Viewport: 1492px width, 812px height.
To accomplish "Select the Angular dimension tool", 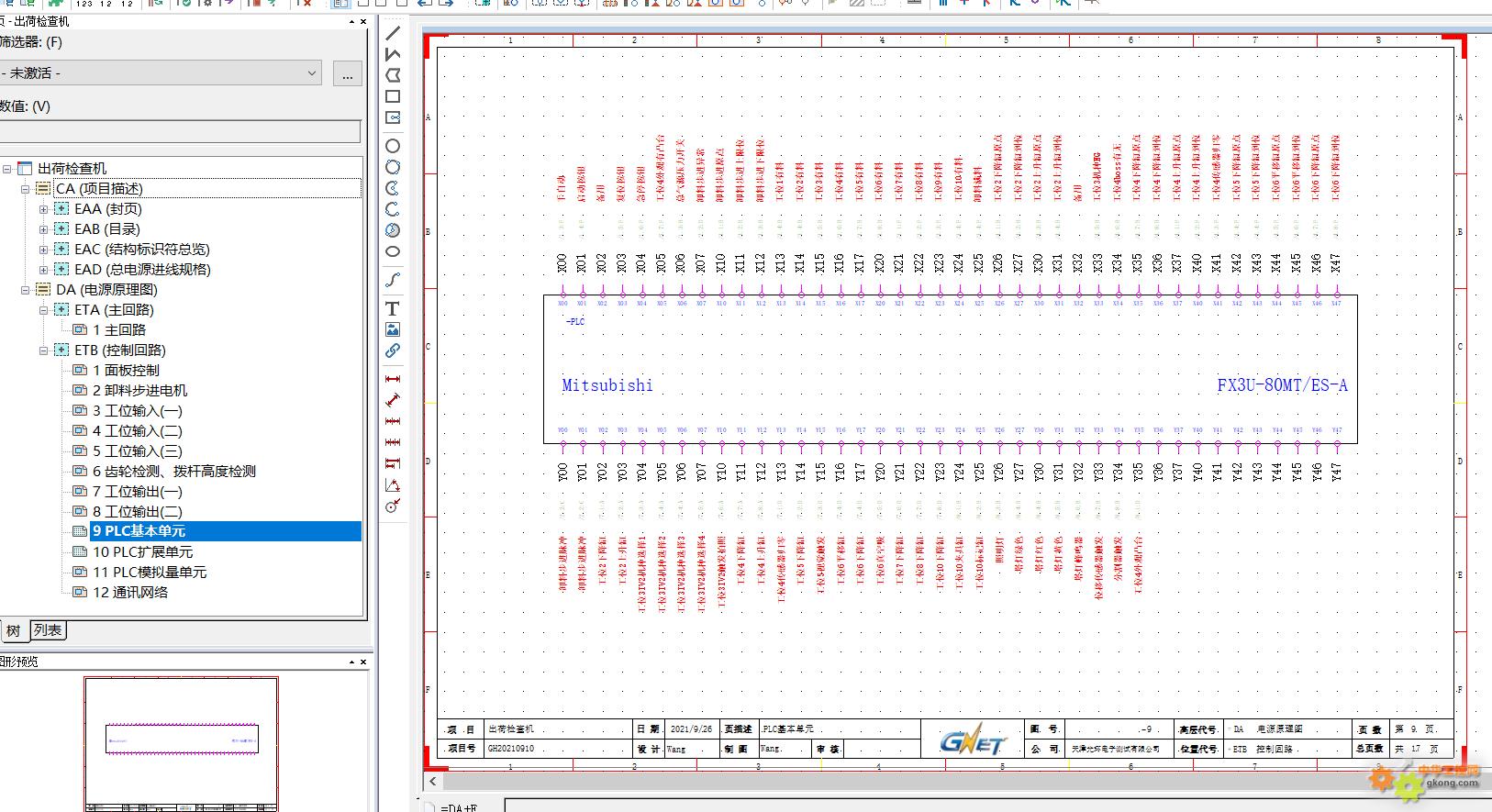I will point(393,484).
